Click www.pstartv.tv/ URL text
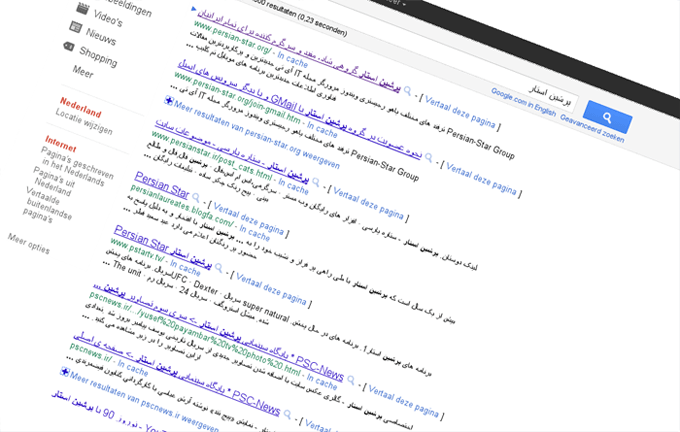Screen dimensions: 680x432 click(138, 250)
